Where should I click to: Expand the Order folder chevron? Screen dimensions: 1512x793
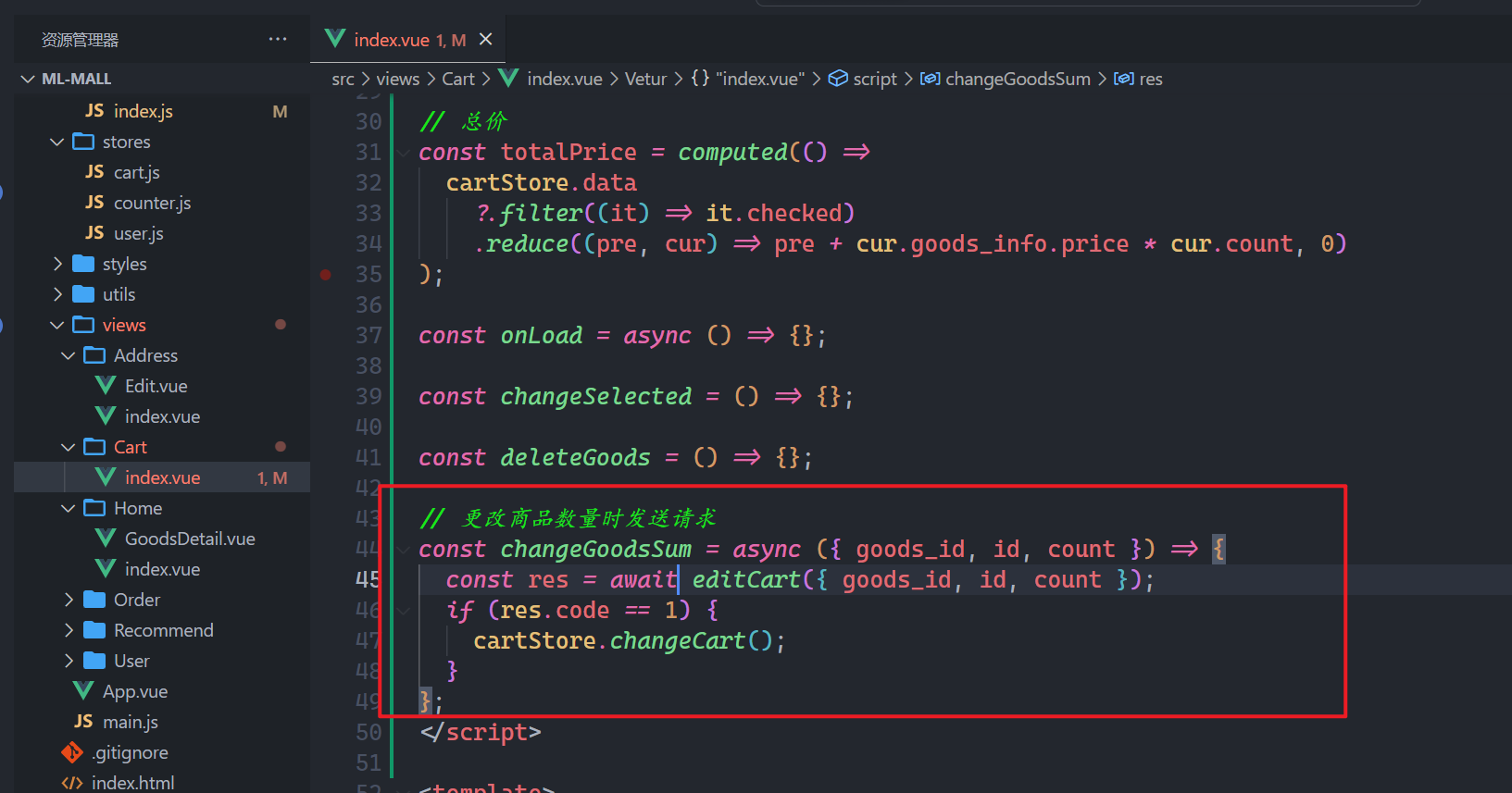coord(69,600)
